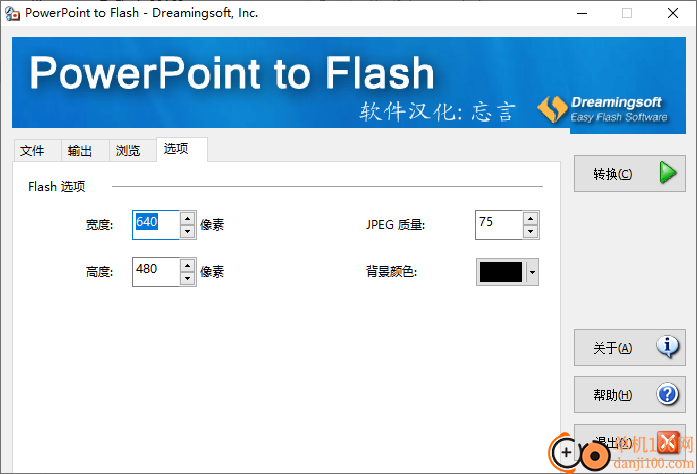
Task: Click the 转换(C) button
Action: point(629,173)
